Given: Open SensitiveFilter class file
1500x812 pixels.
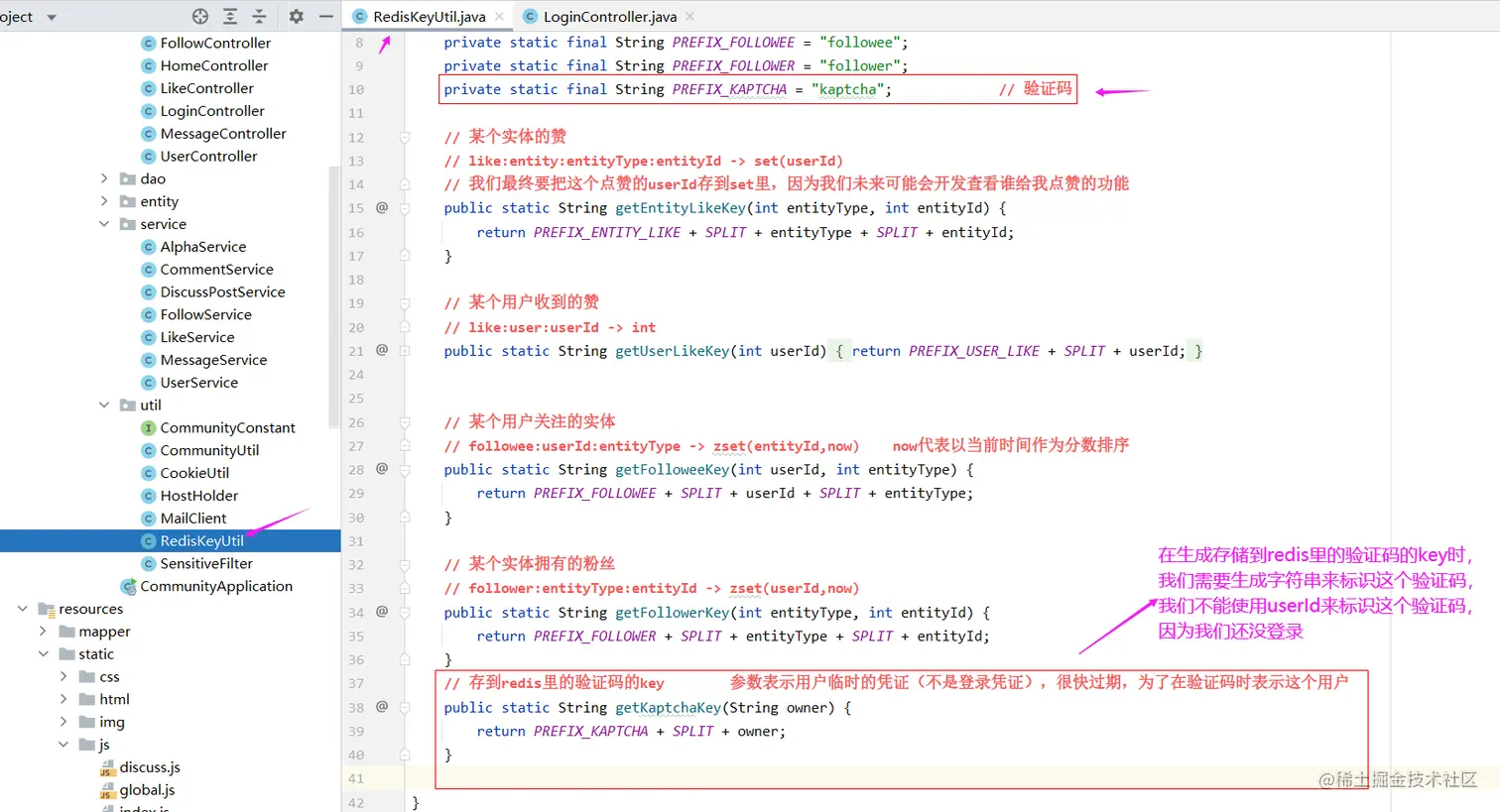Looking at the screenshot, I should (206, 563).
